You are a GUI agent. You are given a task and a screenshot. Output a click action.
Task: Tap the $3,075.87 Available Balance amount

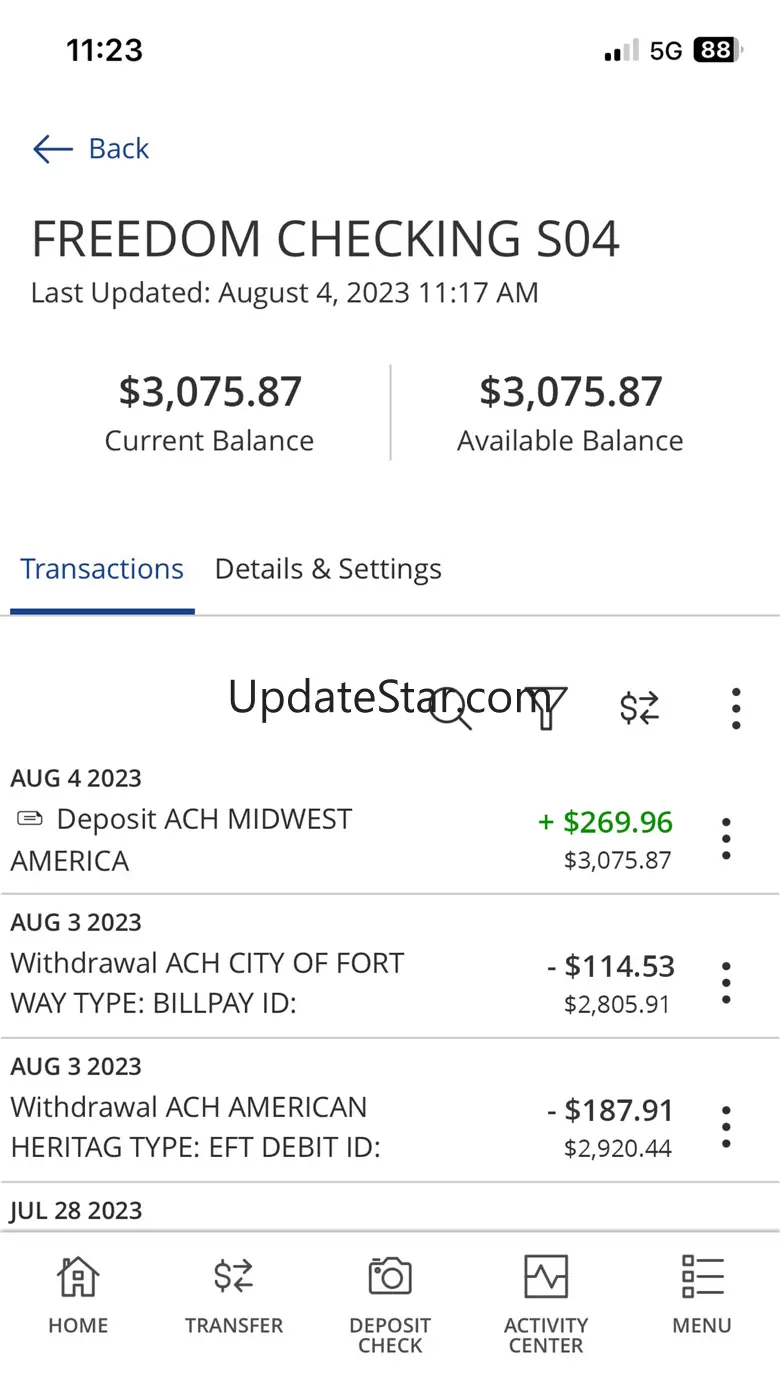coord(570,391)
